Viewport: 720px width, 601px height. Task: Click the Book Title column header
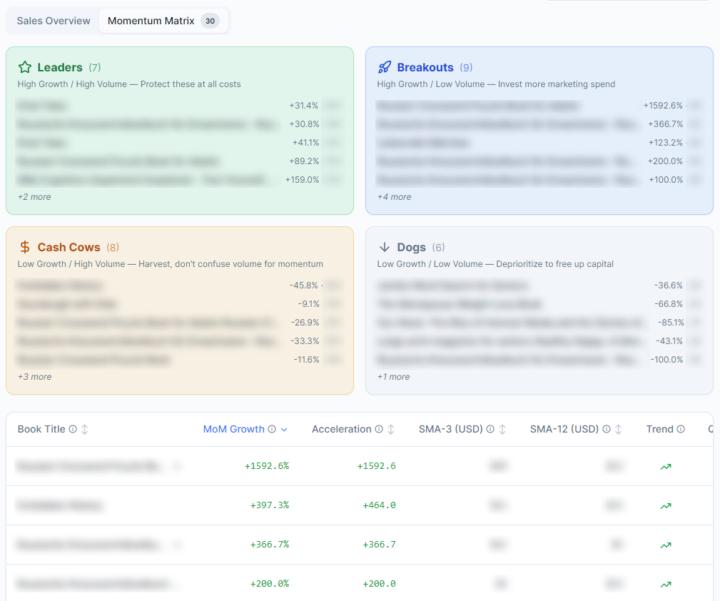click(41, 429)
